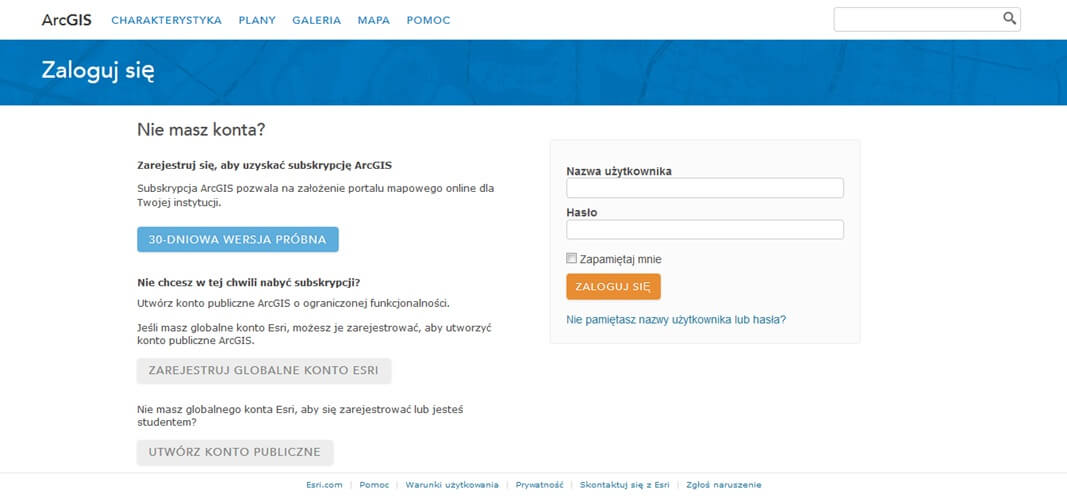Click the Nie masz konta? heading
The width and height of the screenshot is (1067, 501).
click(201, 130)
